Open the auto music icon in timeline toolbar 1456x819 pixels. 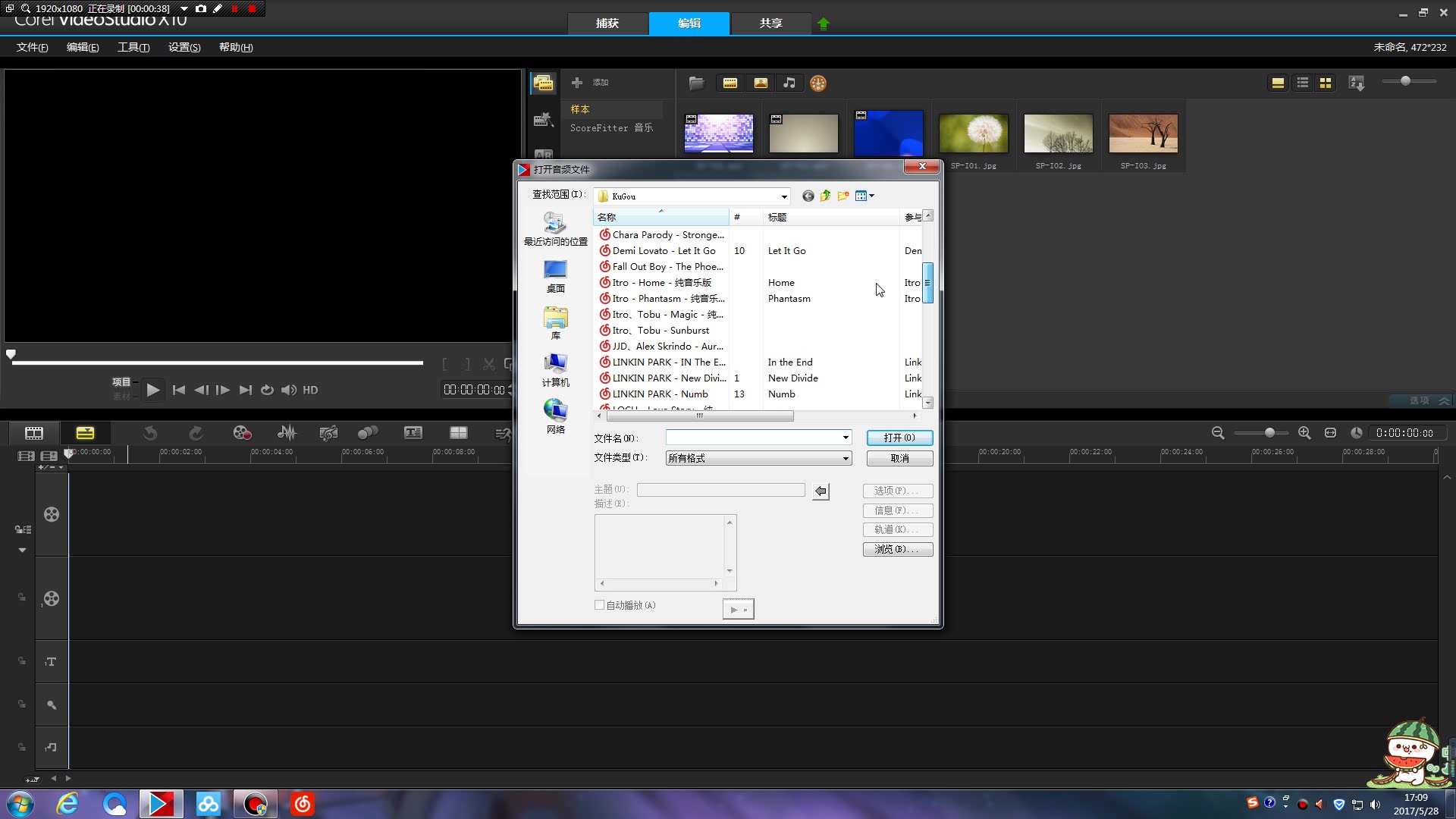(x=328, y=433)
